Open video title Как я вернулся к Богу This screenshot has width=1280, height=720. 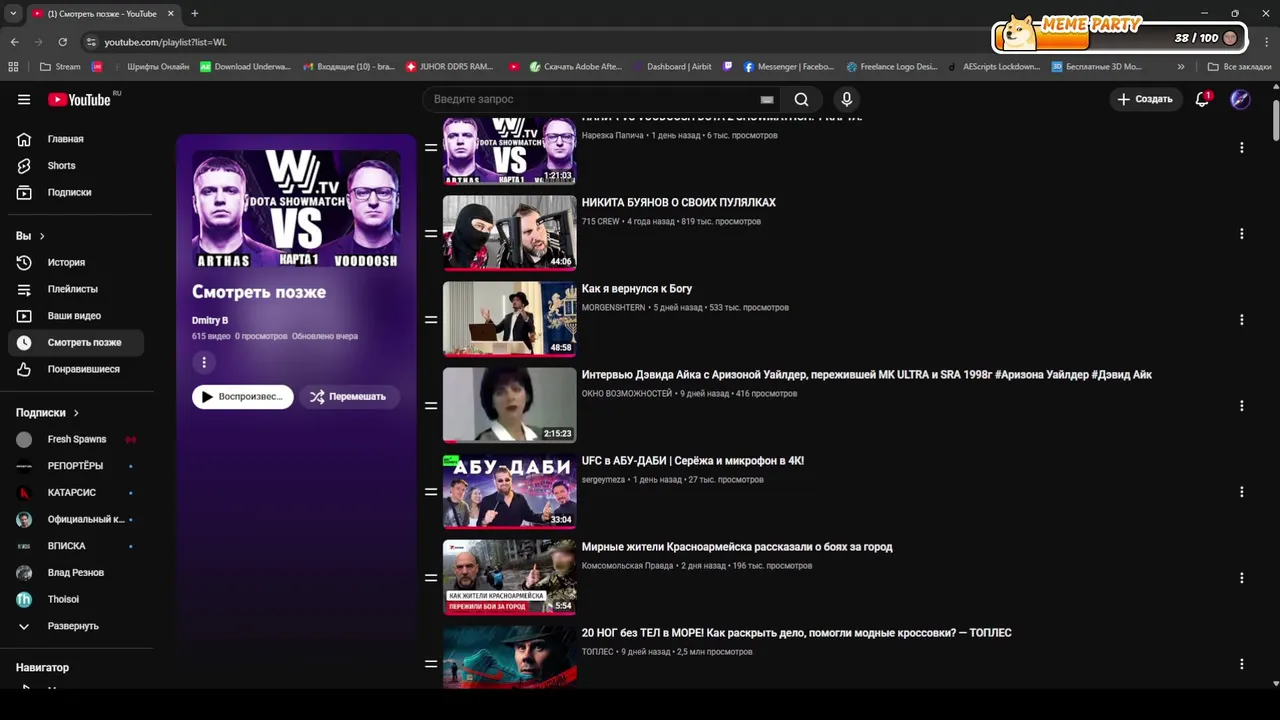[637, 288]
